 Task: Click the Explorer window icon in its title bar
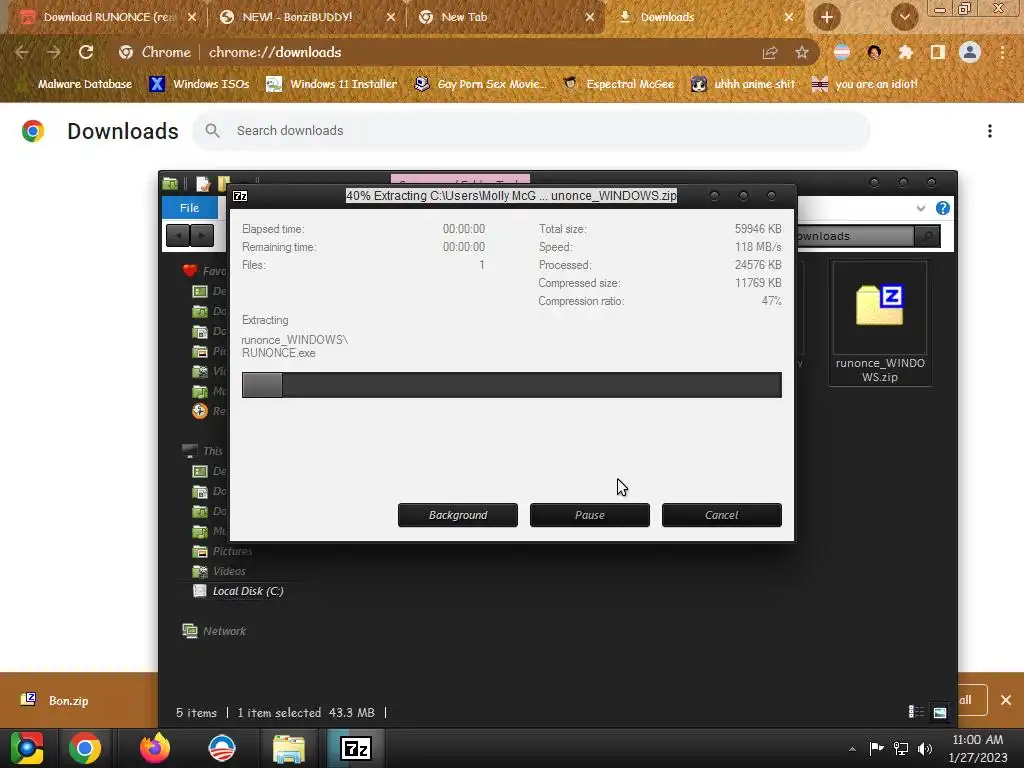[x=170, y=184]
